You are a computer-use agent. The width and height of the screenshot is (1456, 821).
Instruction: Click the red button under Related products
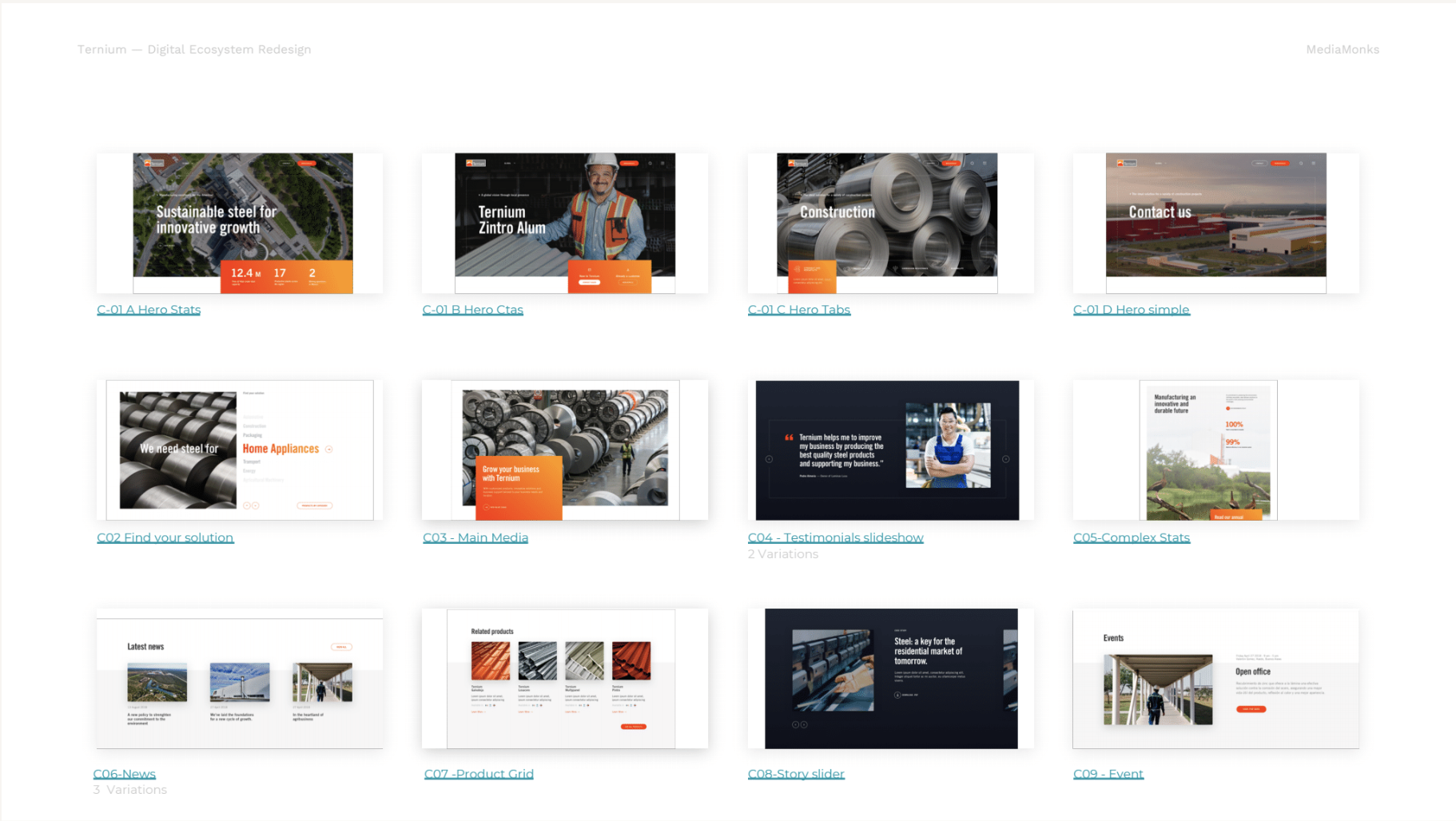click(634, 727)
